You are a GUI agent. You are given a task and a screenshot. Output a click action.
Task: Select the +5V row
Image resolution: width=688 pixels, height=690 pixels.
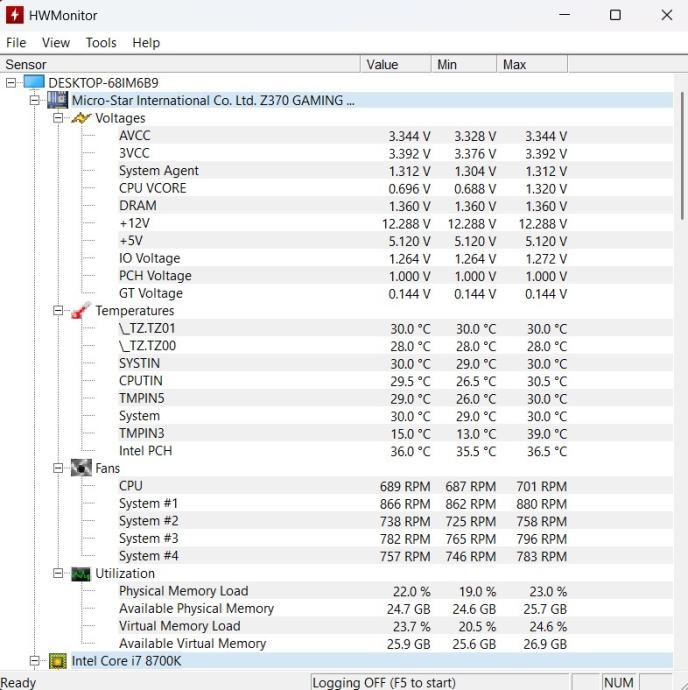click(x=395, y=241)
